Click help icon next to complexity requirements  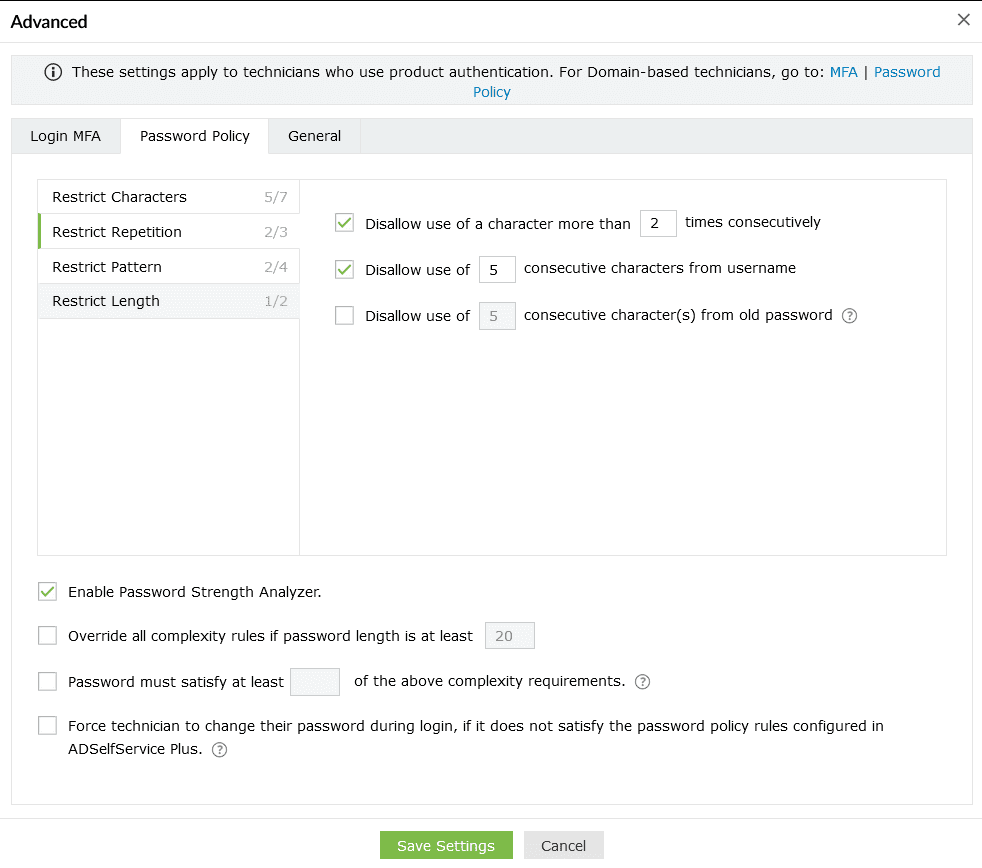(x=643, y=682)
